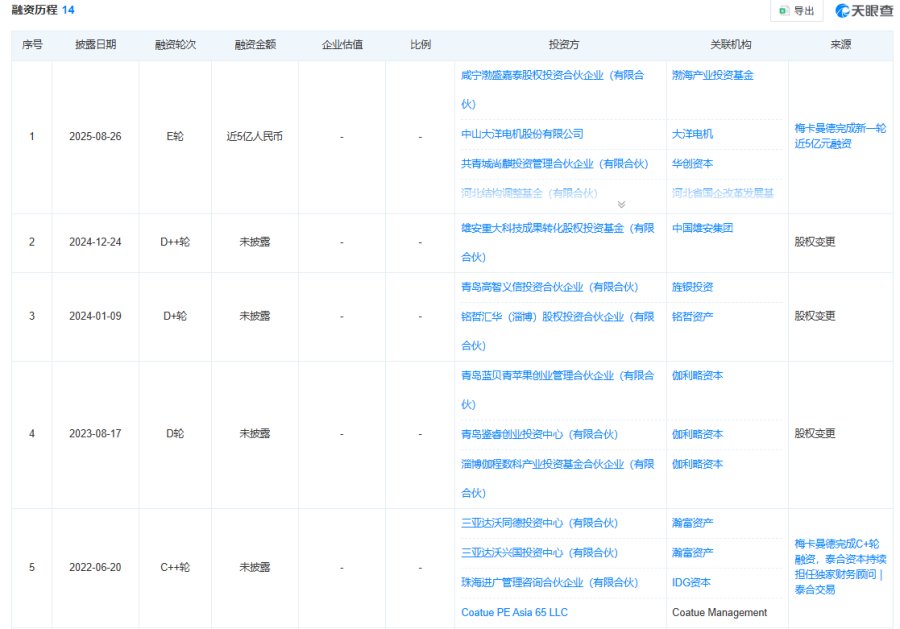900x629 pixels.
Task: Open 中山大洋电机股份有限公司 link
Action: 522,134
